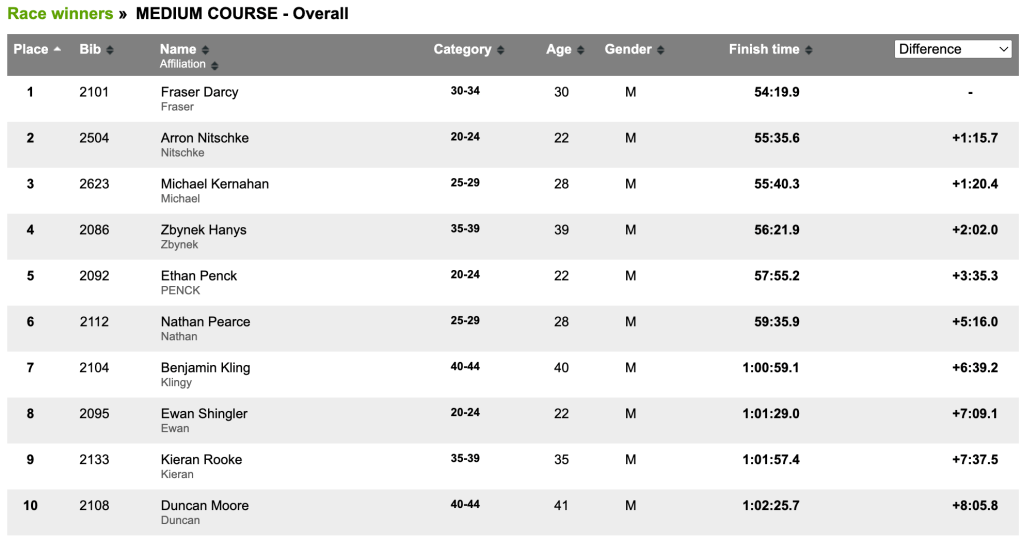Image resolution: width=1022 pixels, height=539 pixels.
Task: Click the Category sort arrows icon
Action: pyautogui.click(x=501, y=50)
